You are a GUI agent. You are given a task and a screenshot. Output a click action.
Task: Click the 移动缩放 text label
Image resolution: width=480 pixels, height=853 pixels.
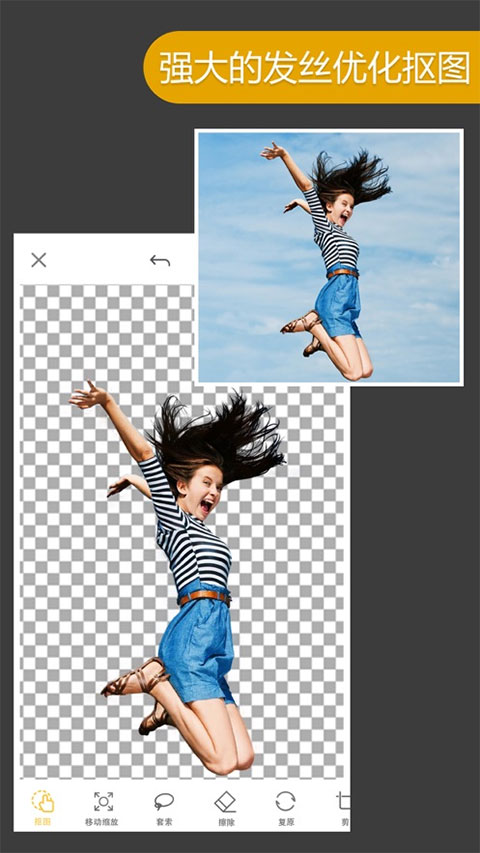102,822
